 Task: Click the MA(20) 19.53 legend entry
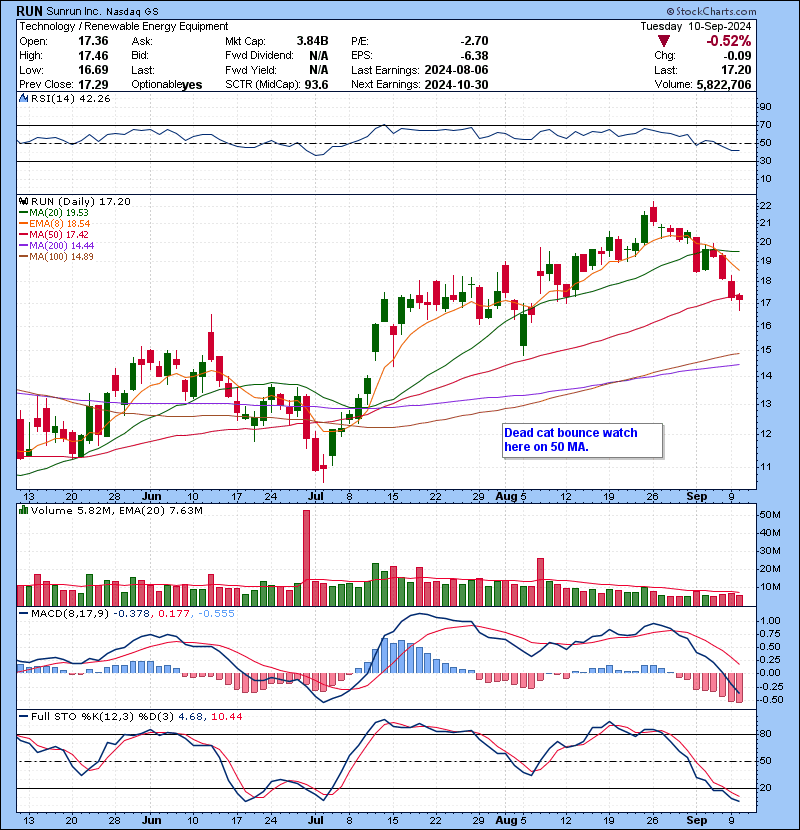click(54, 212)
